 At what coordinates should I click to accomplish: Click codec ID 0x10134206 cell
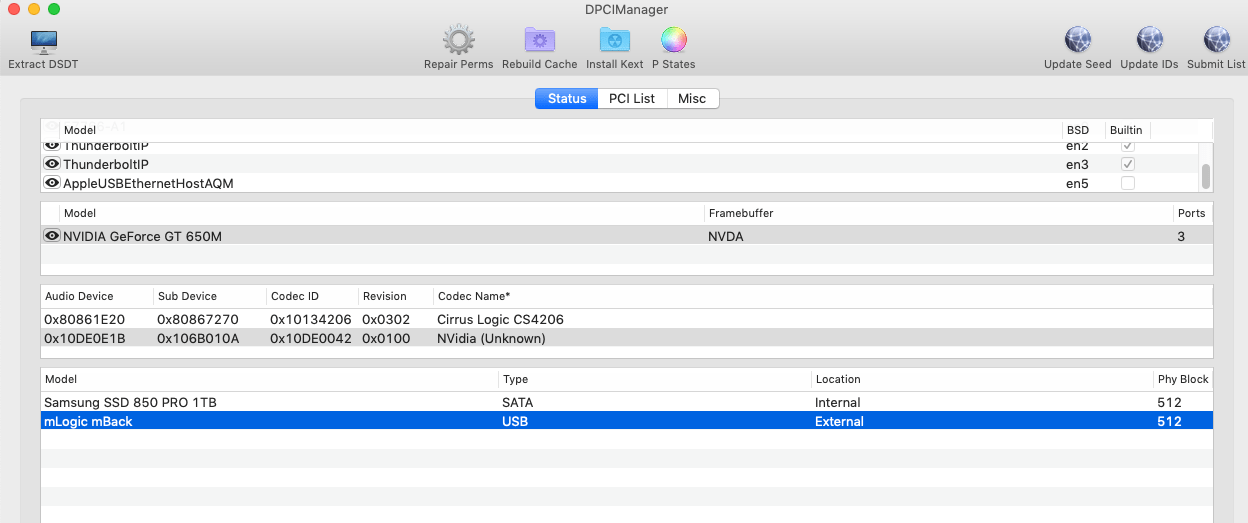pyautogui.click(x=310, y=319)
